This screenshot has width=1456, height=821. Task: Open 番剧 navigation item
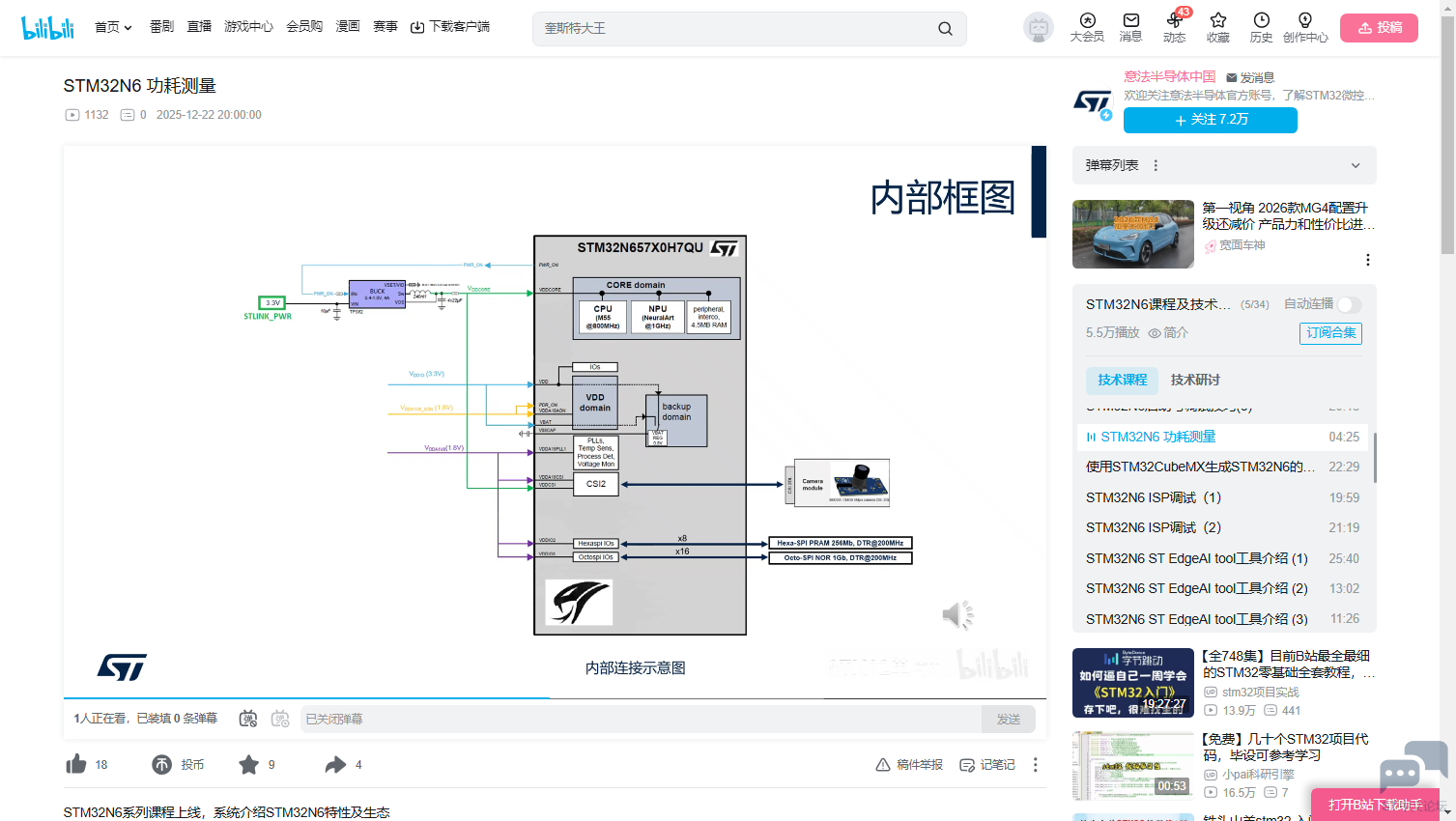pyautogui.click(x=161, y=27)
